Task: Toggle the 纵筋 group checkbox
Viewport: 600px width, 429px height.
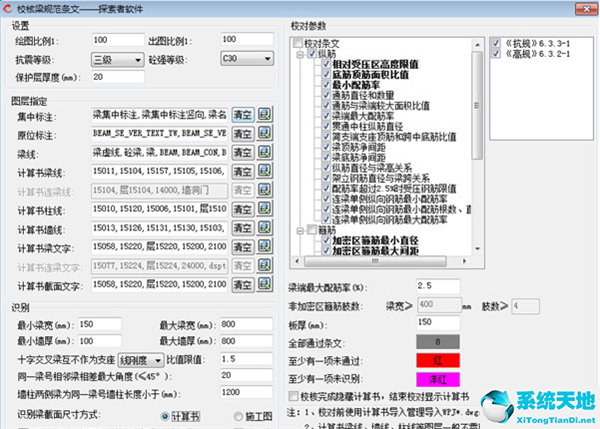Action: pos(312,54)
